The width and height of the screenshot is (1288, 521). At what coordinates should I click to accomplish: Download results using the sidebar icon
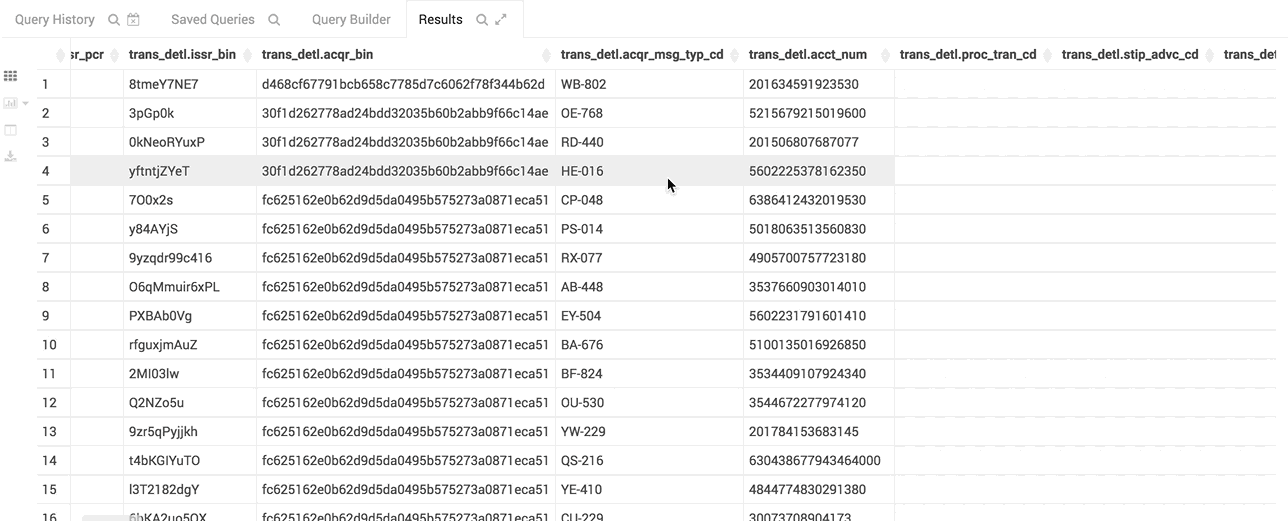[11, 156]
